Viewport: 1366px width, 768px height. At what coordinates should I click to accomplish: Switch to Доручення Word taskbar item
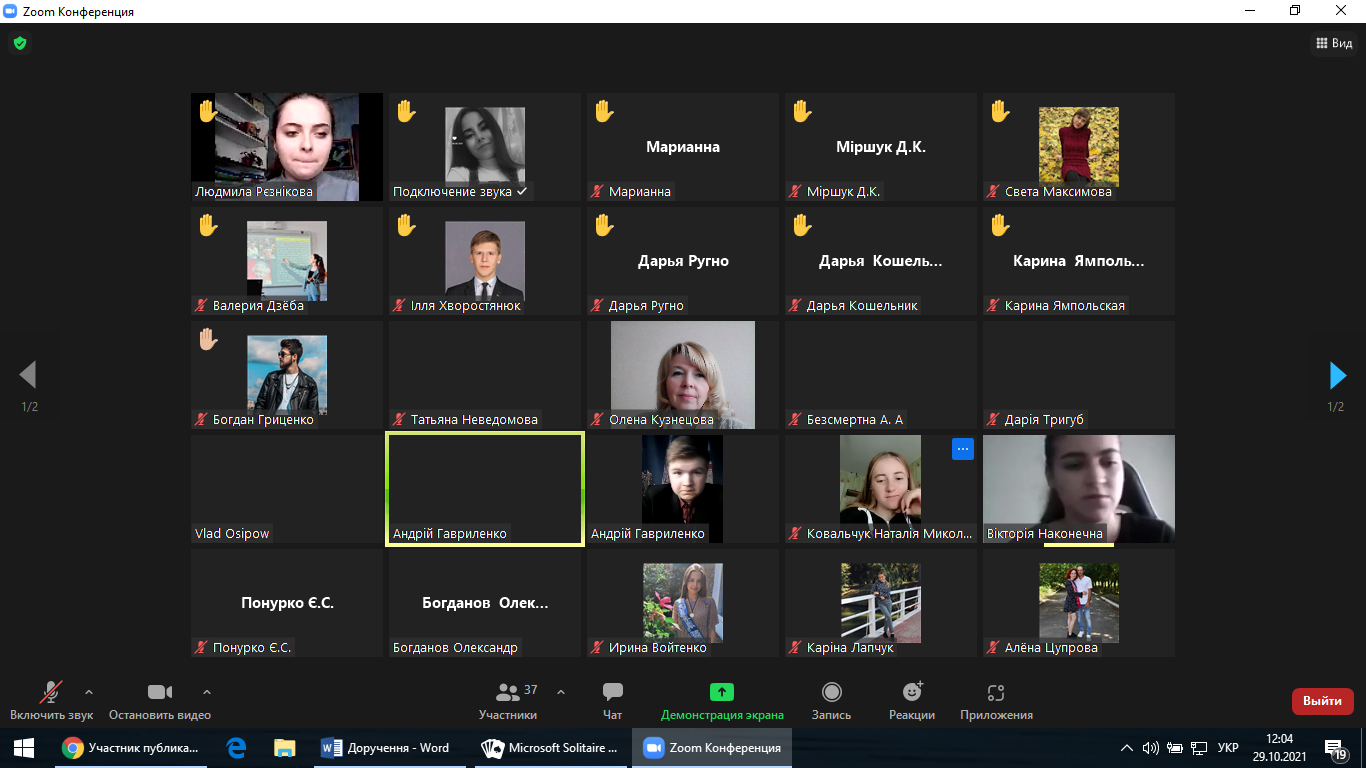[x=387, y=748]
